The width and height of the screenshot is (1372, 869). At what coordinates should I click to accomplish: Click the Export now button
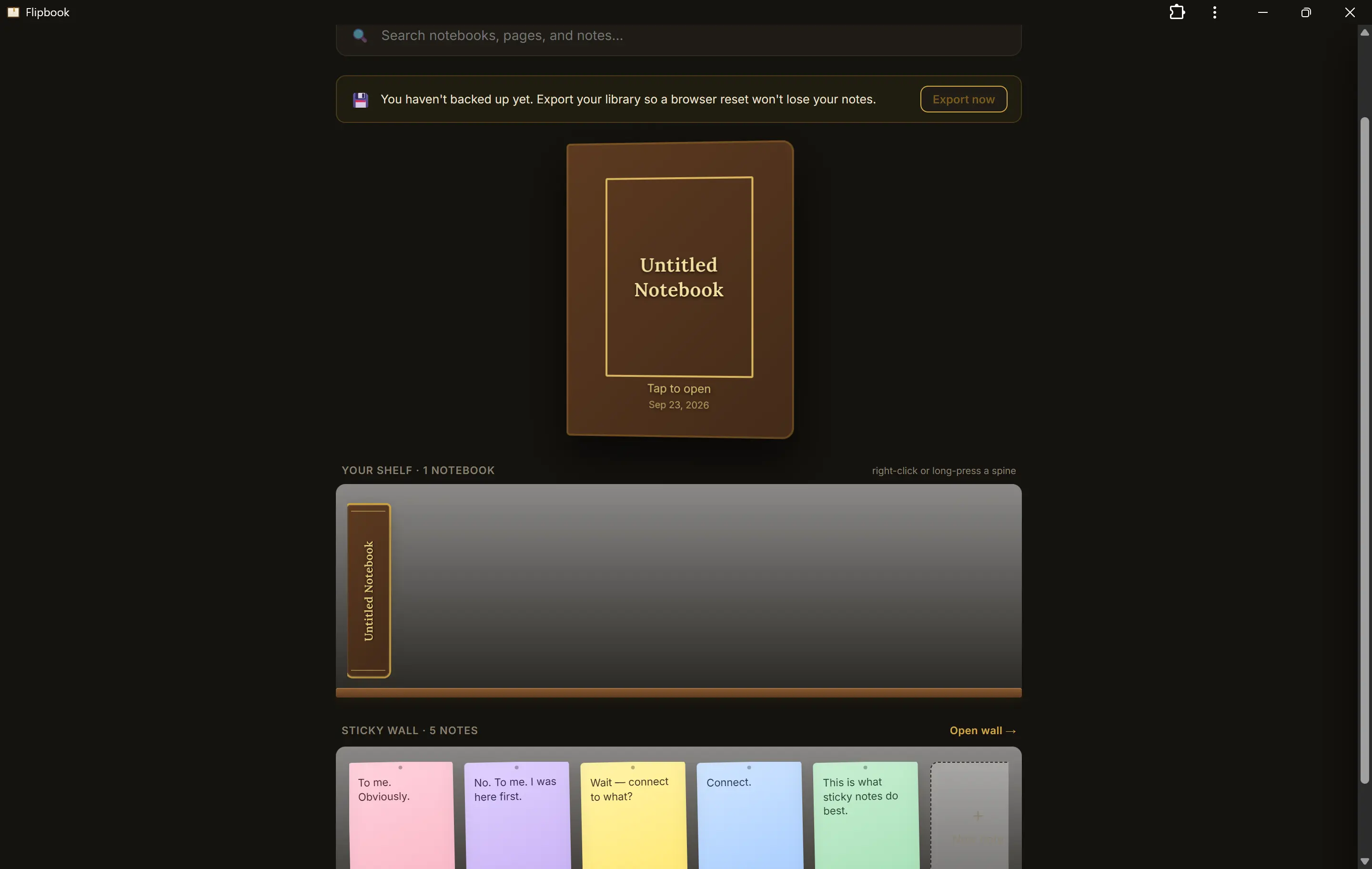(963, 99)
